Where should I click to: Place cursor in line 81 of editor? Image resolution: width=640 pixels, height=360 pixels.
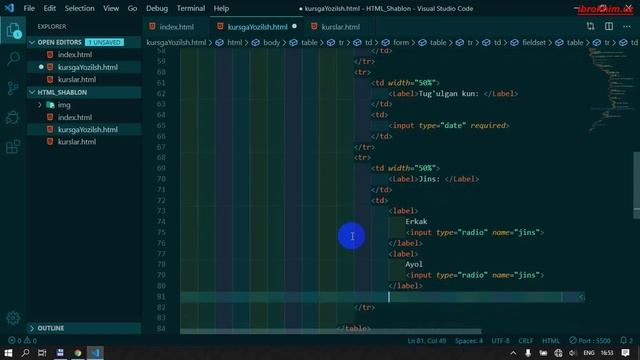tap(382, 297)
